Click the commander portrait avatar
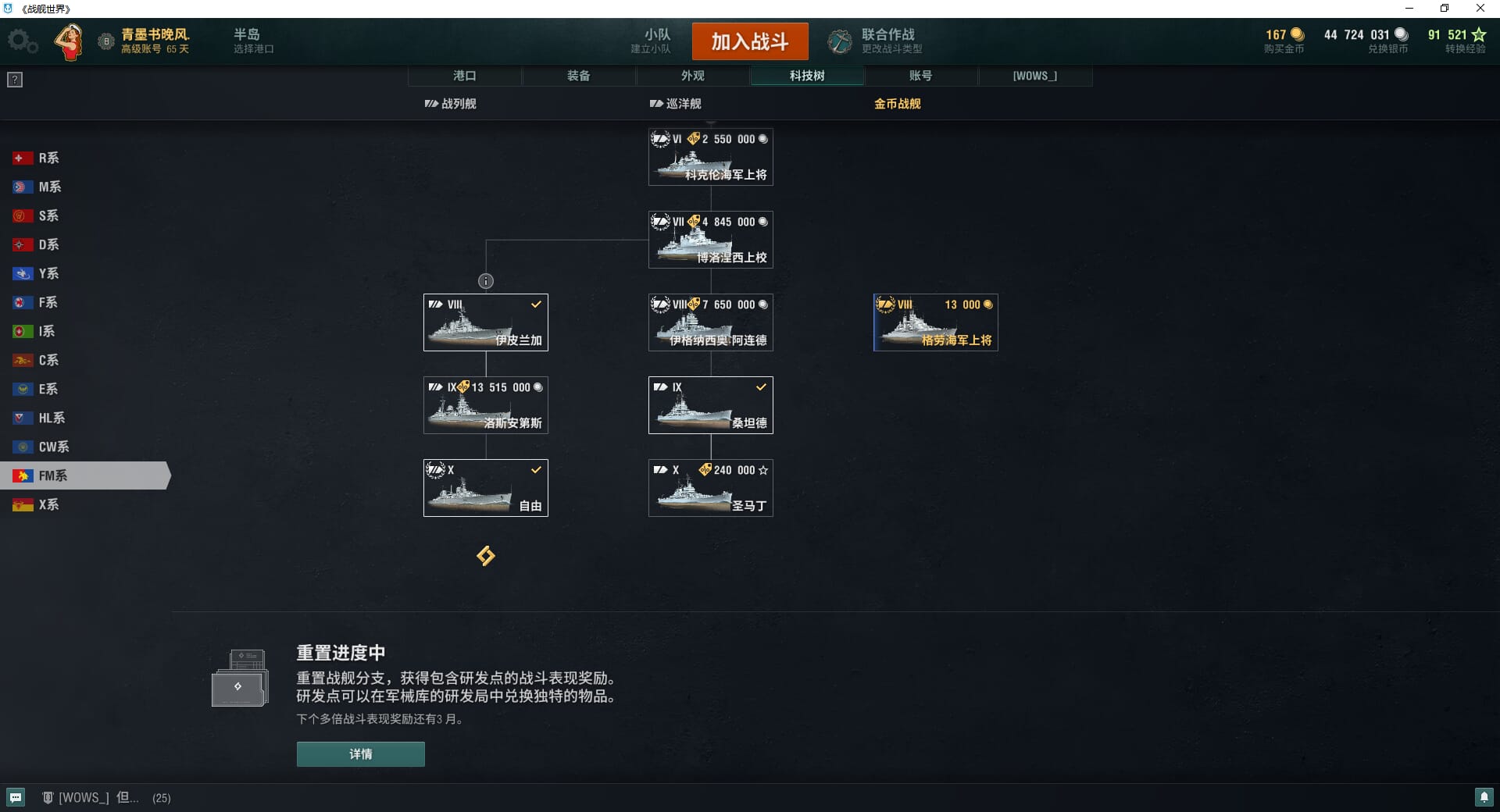The width and height of the screenshot is (1500, 812). tap(69, 41)
